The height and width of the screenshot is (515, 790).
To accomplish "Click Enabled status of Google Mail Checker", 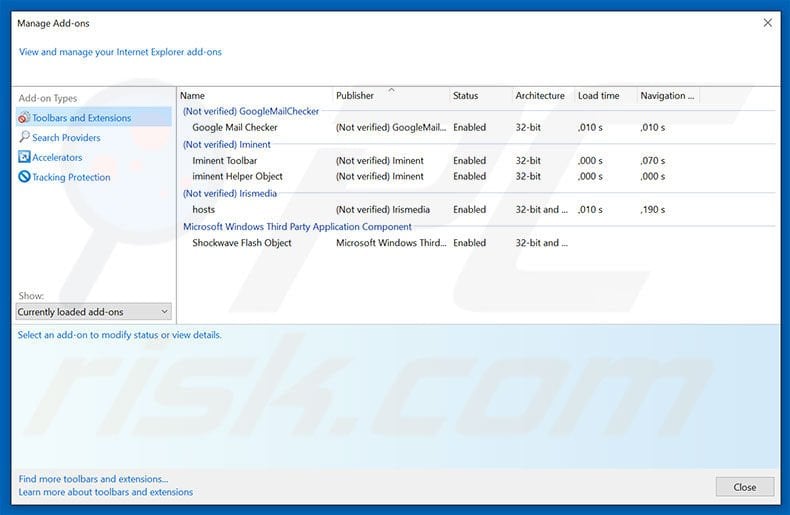I will pos(470,127).
